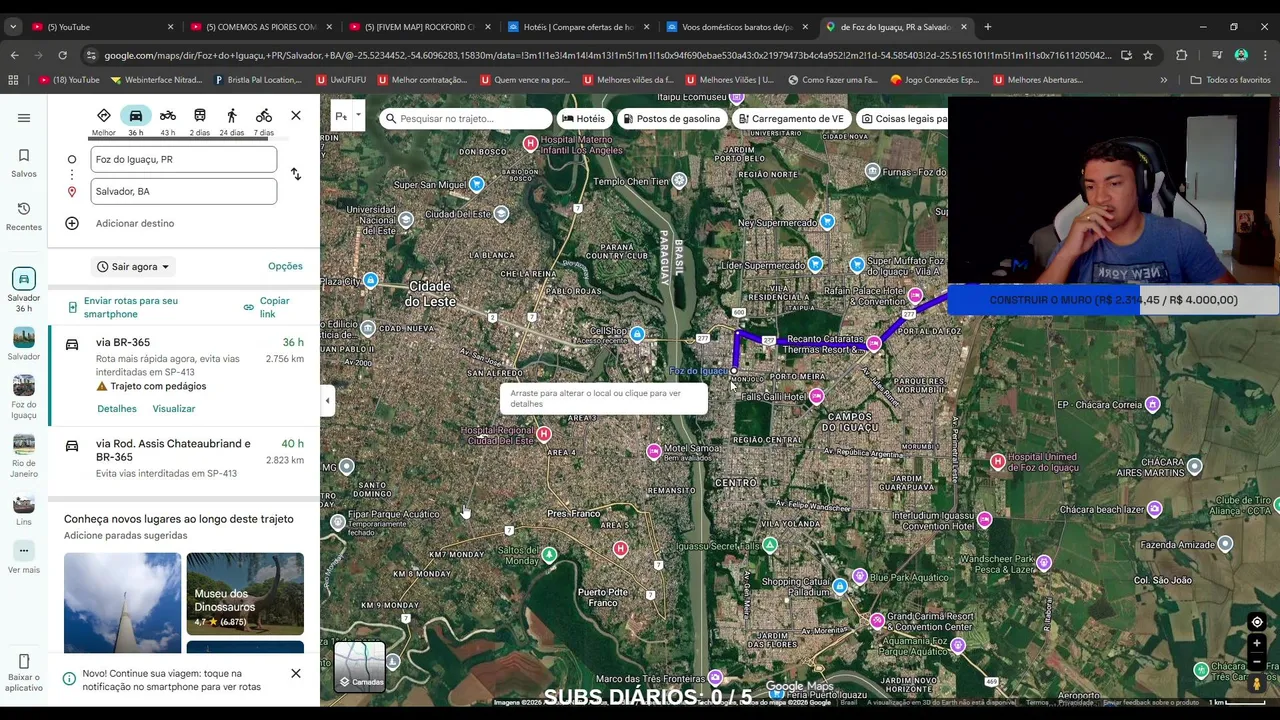The width and height of the screenshot is (1280, 720).
Task: Zoom out on the map
Action: (1257, 662)
